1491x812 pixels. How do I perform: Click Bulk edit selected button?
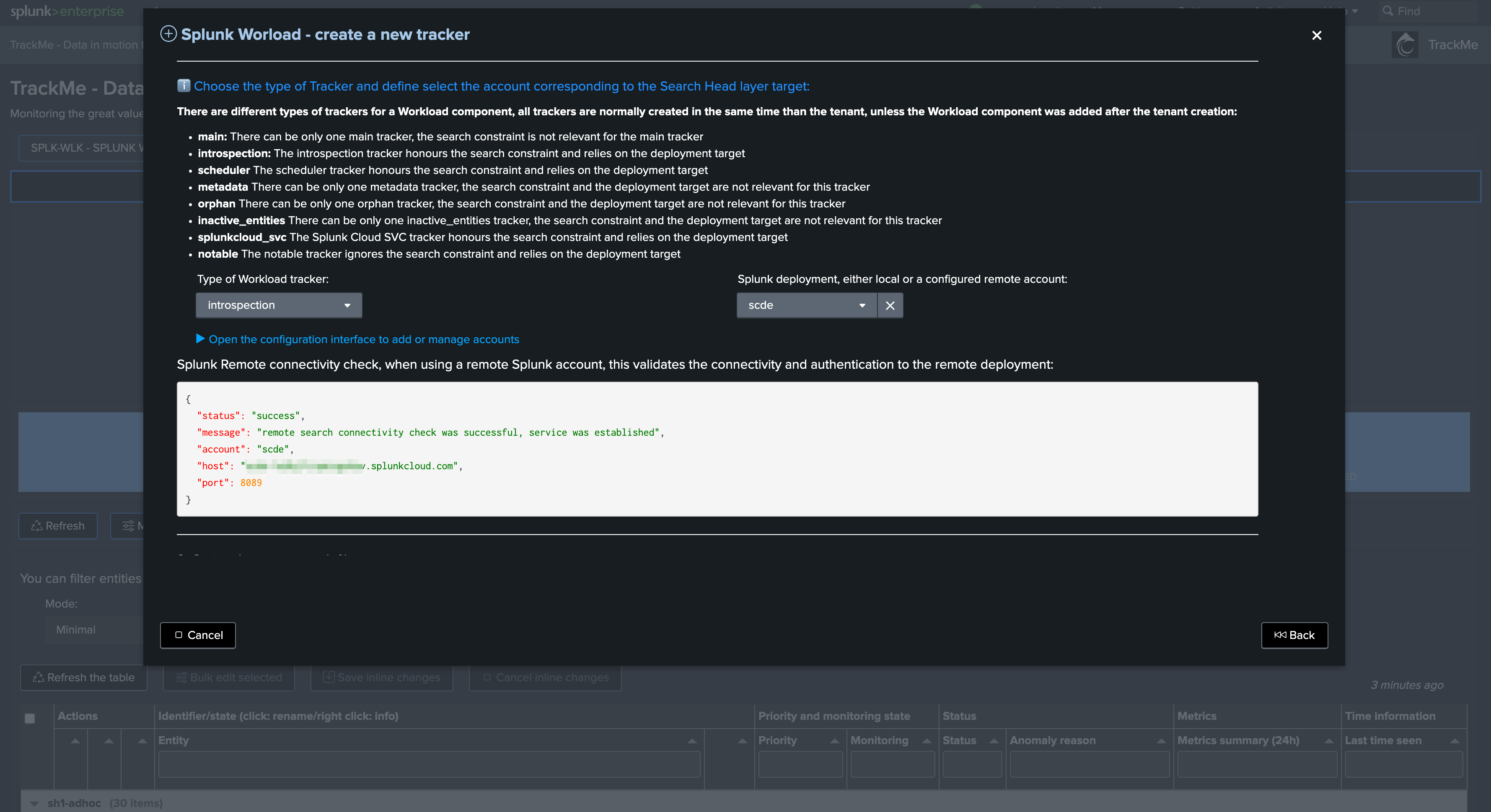point(229,677)
